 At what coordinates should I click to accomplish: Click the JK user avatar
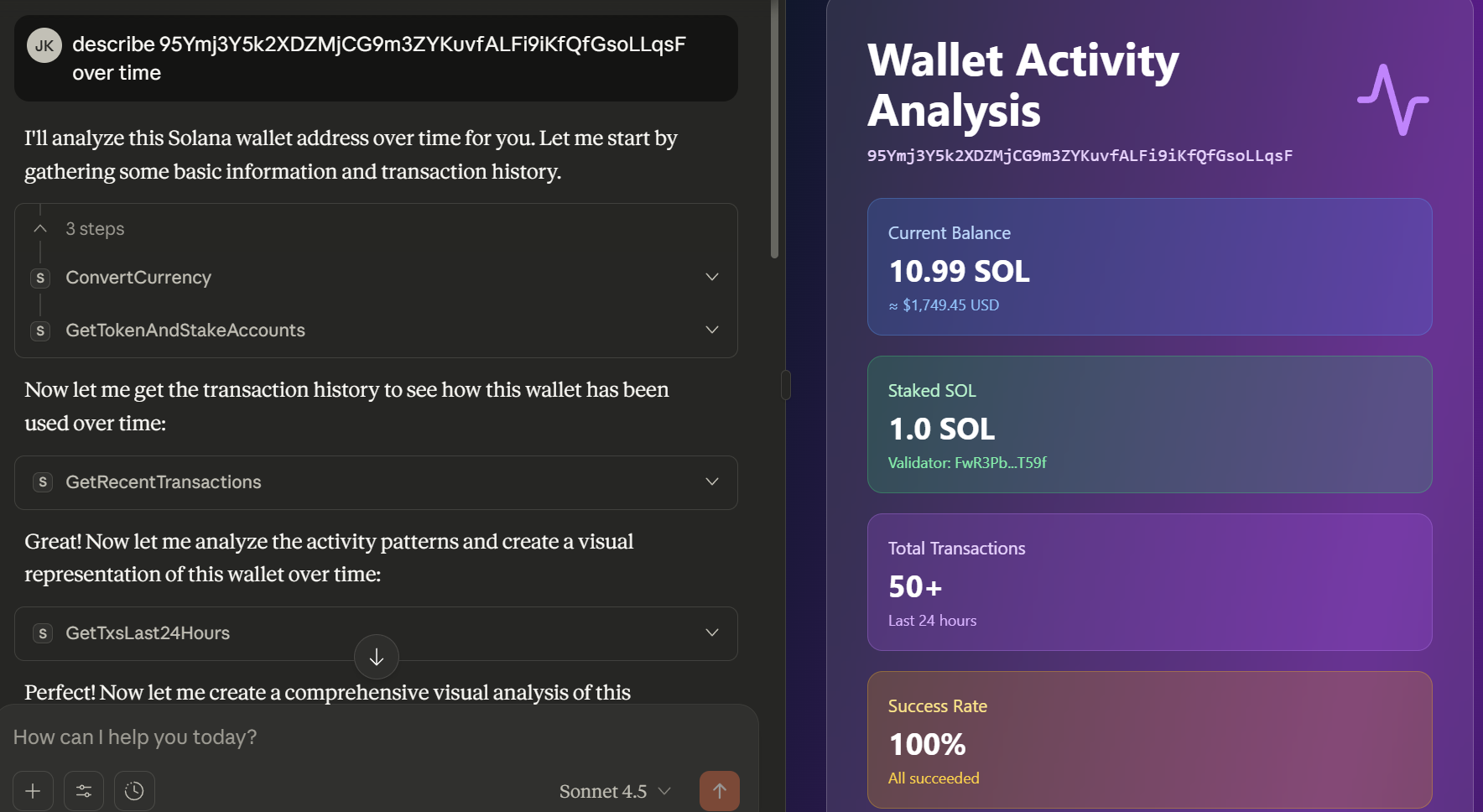pos(44,45)
